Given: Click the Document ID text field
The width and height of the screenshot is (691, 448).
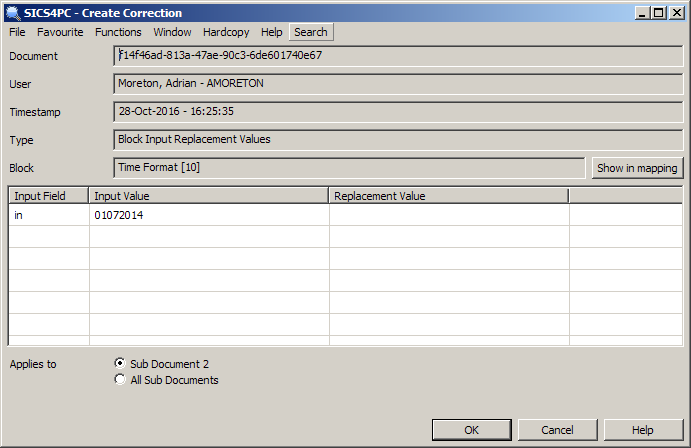Looking at the screenshot, I should tap(398, 56).
